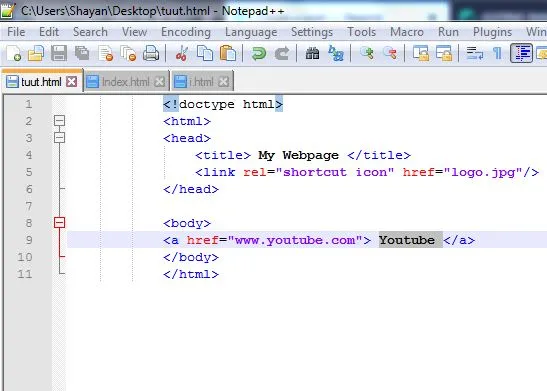Close current document via Close icon
Viewport: 547px width, 391px height.
coord(106,53)
